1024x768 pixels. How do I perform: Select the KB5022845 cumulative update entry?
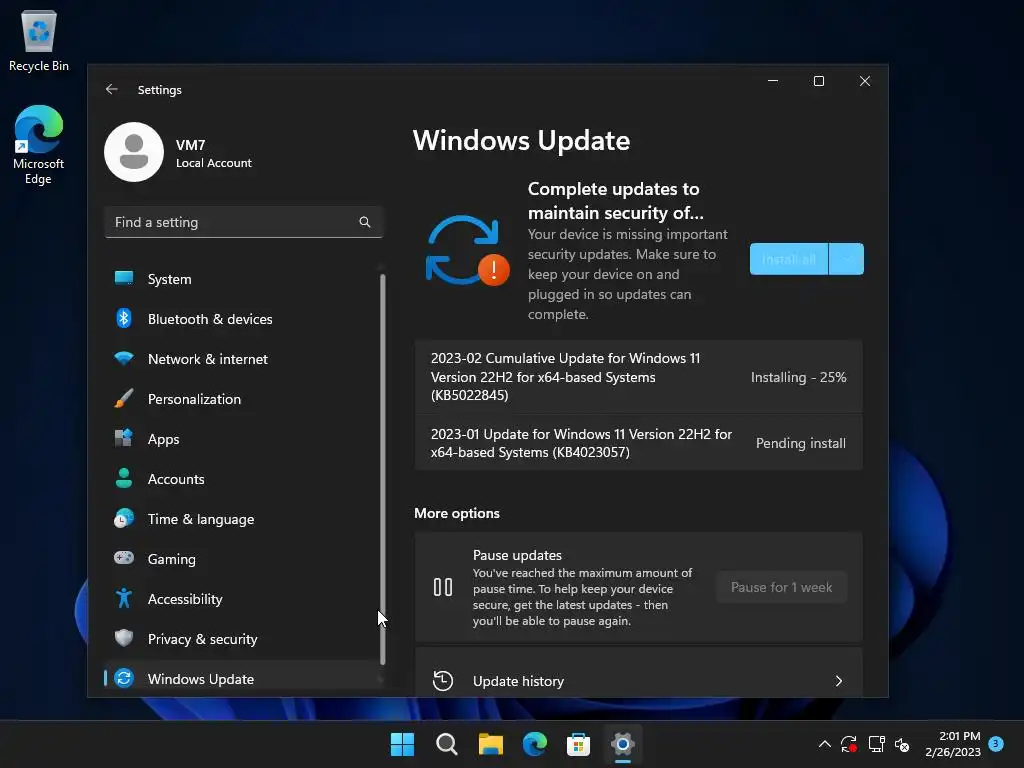click(x=639, y=377)
